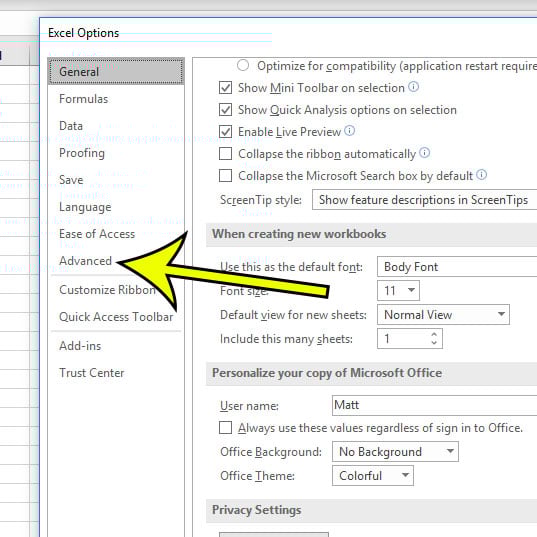View info icon for Live Preview
The width and height of the screenshot is (537, 537).
349,130
